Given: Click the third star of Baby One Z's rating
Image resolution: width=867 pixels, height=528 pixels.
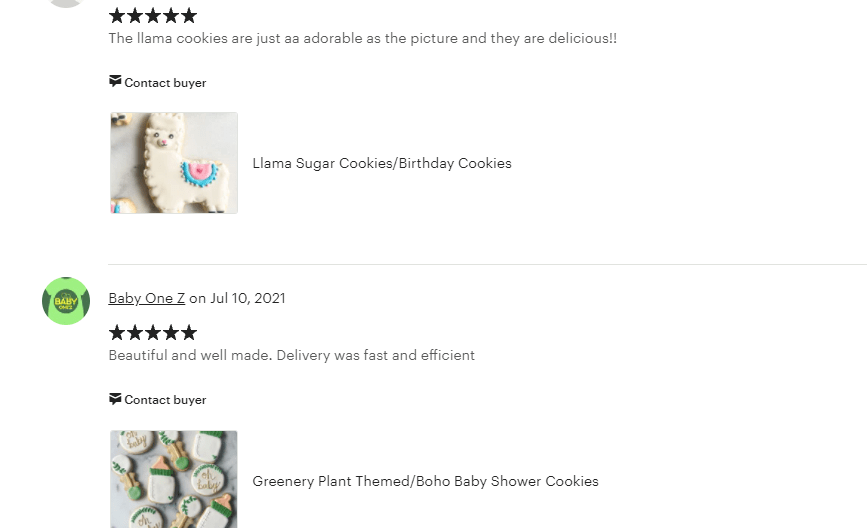Looking at the screenshot, I should (153, 333).
